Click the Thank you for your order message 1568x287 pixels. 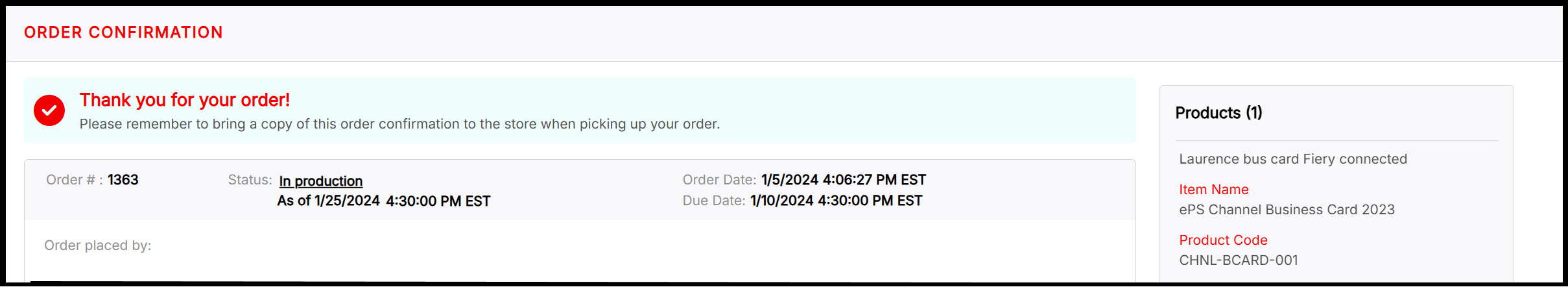tap(184, 100)
